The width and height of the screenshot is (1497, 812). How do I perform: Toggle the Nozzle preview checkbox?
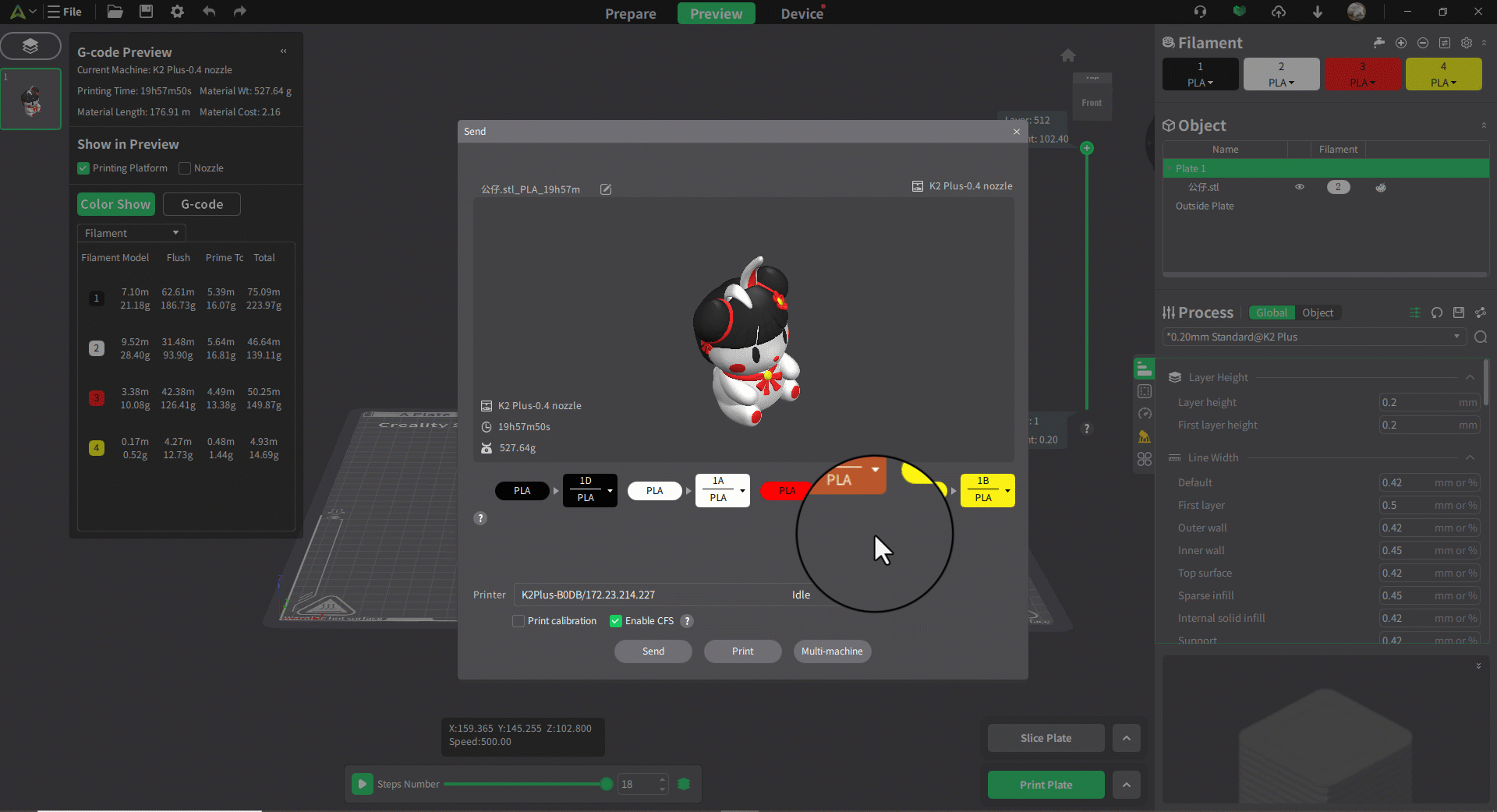185,168
